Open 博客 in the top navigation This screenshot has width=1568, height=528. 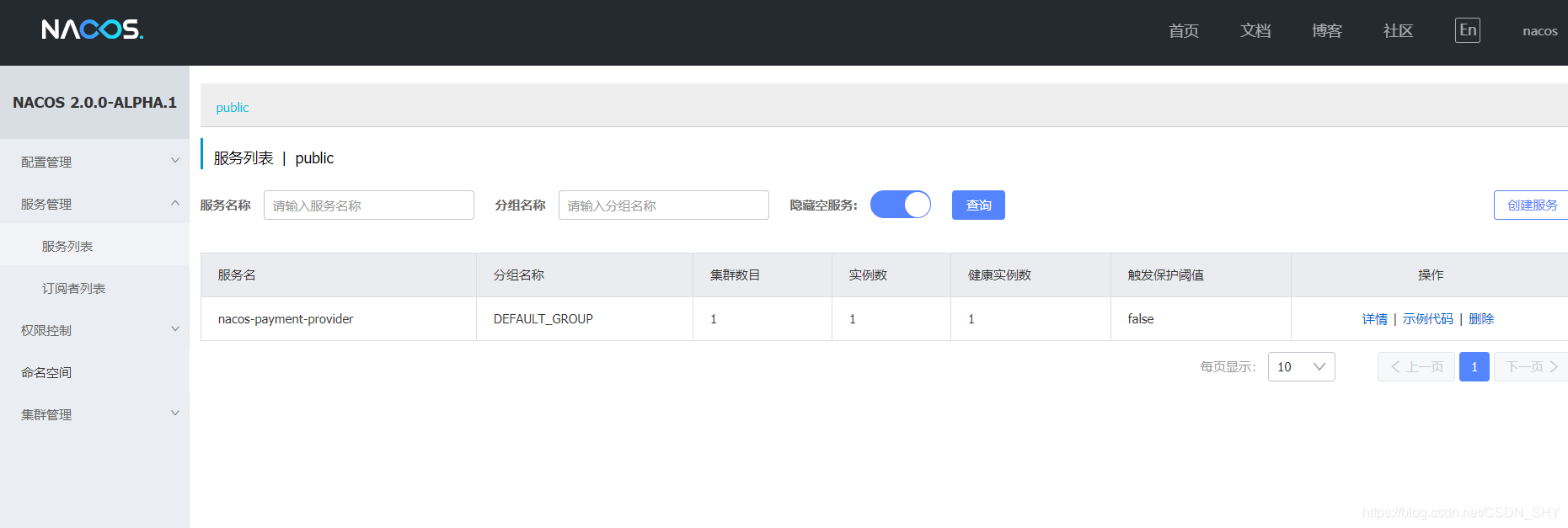(1327, 31)
